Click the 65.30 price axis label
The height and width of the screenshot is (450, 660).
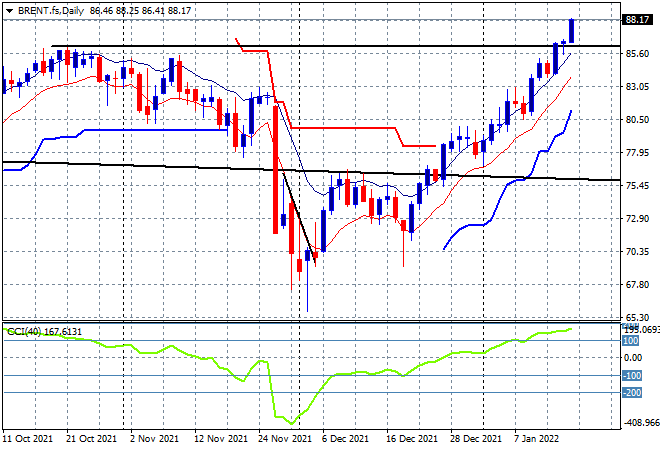[637, 317]
